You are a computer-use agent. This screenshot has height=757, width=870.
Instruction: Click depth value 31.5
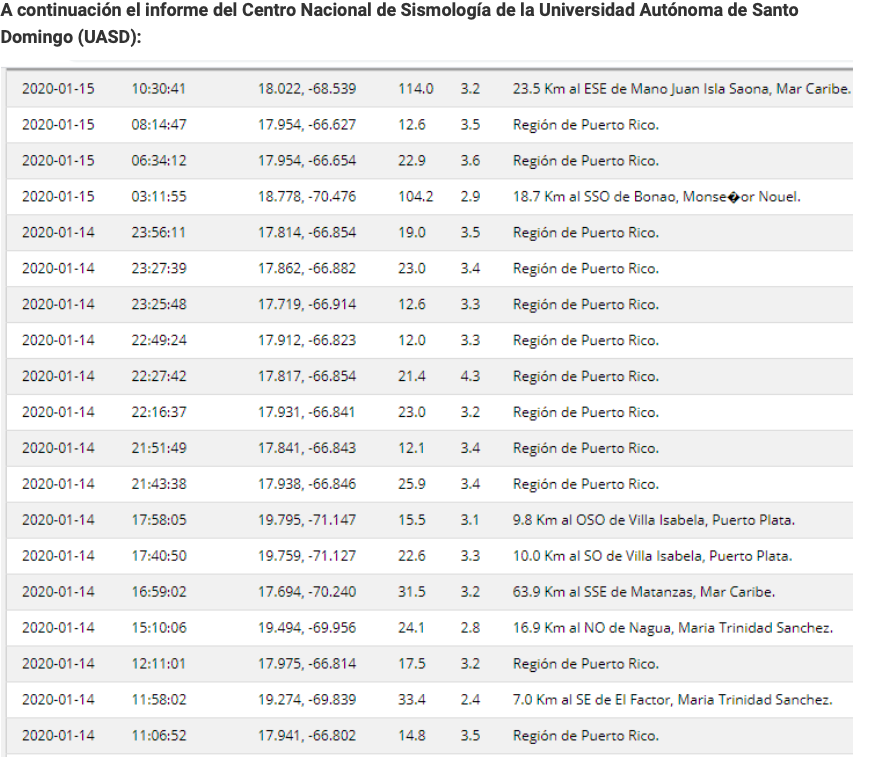412,592
